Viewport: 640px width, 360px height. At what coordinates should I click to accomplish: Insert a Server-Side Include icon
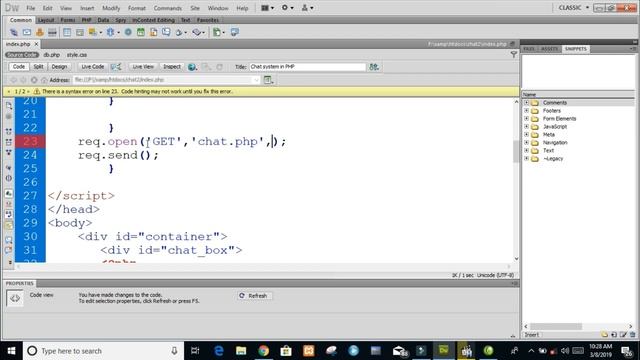tap(153, 32)
